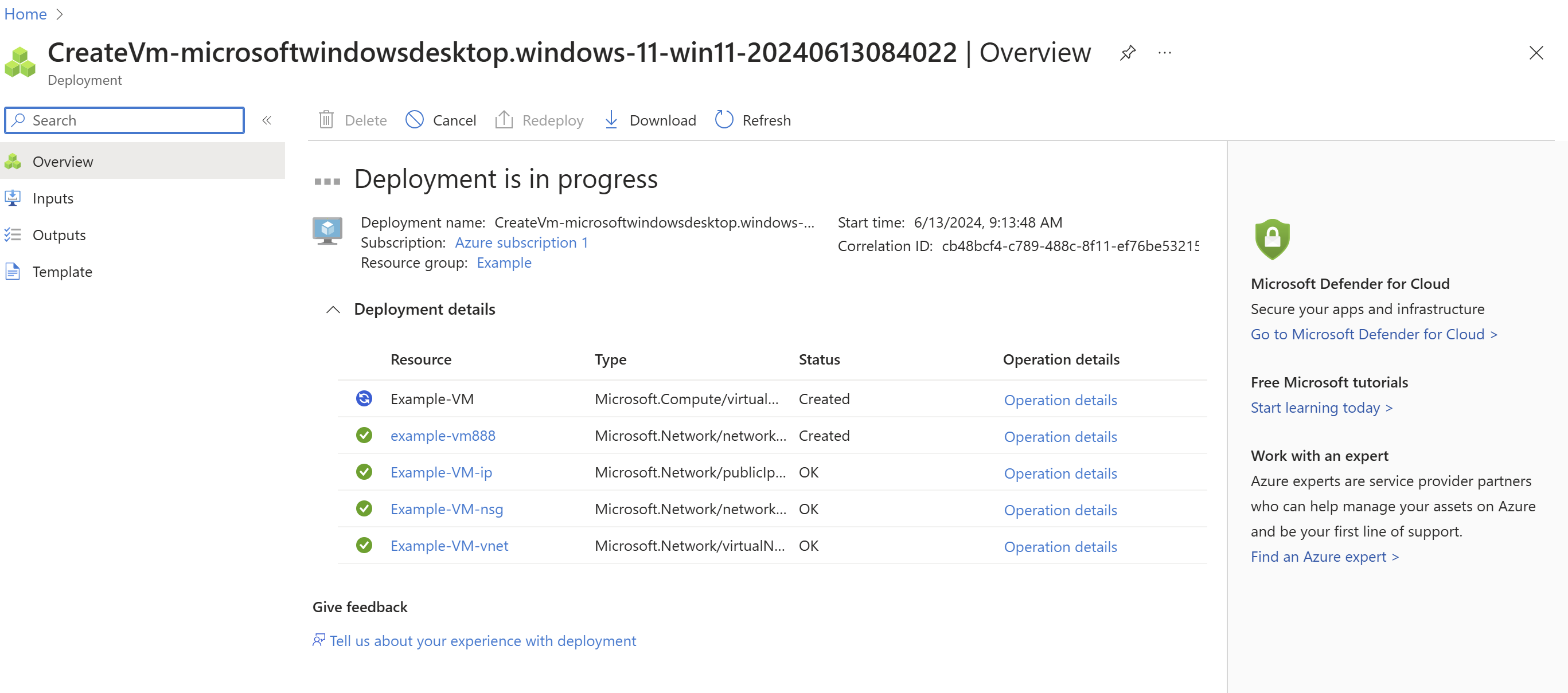Click the Refresh toolbar icon
The height and width of the screenshot is (693, 1568).
pyautogui.click(x=724, y=120)
